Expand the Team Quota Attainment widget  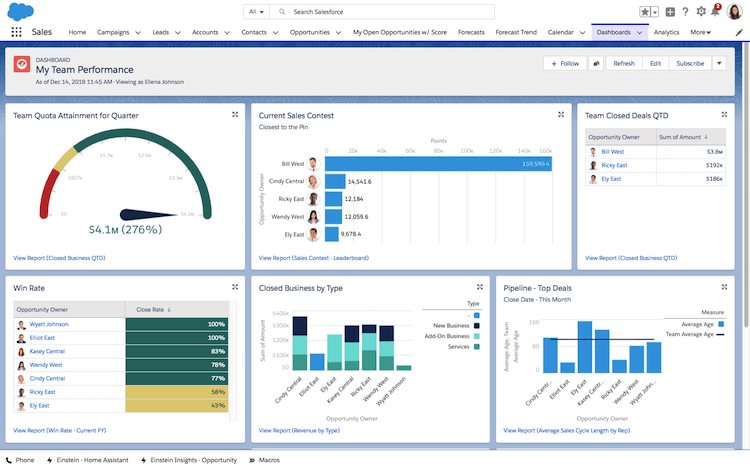[234, 115]
